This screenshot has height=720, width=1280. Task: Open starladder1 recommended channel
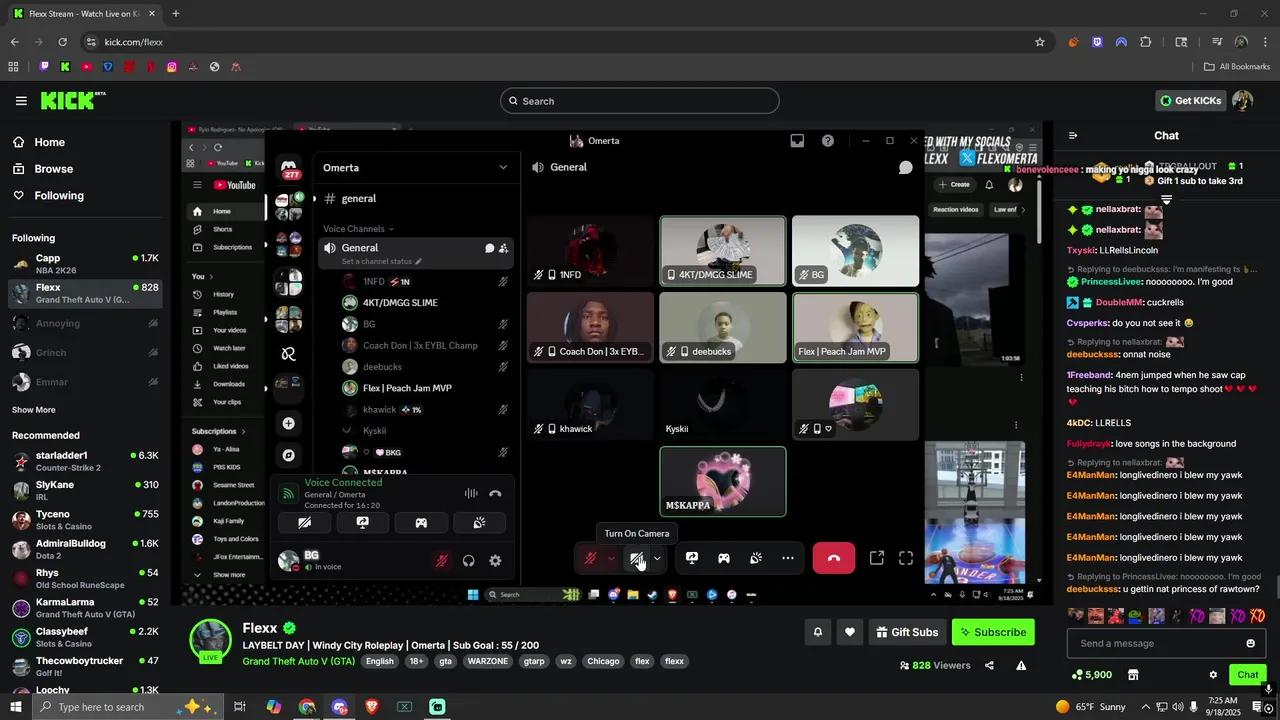[85, 461]
